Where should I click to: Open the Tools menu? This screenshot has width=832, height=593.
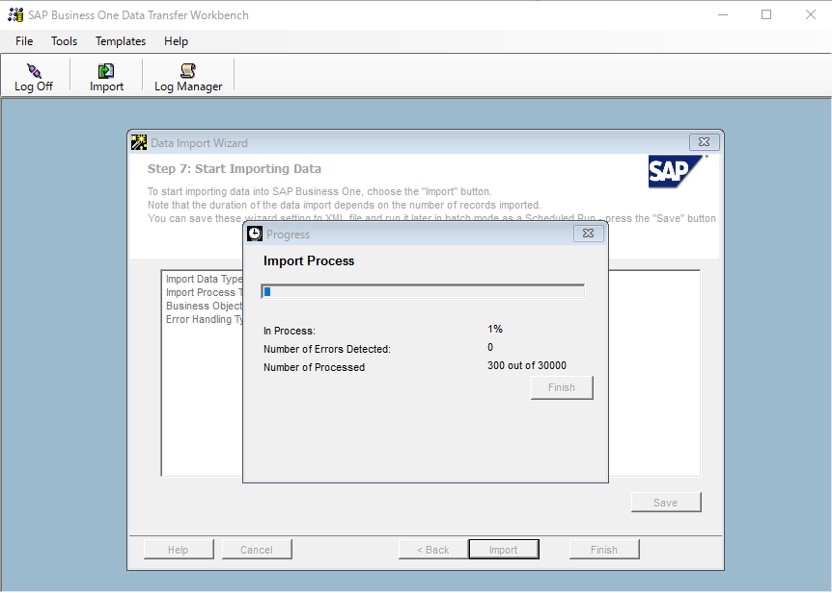(64, 41)
